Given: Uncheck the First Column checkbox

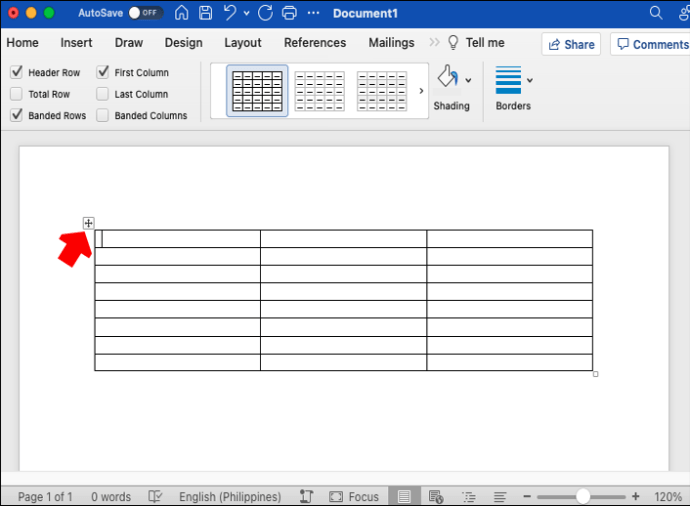Looking at the screenshot, I should [x=103, y=72].
